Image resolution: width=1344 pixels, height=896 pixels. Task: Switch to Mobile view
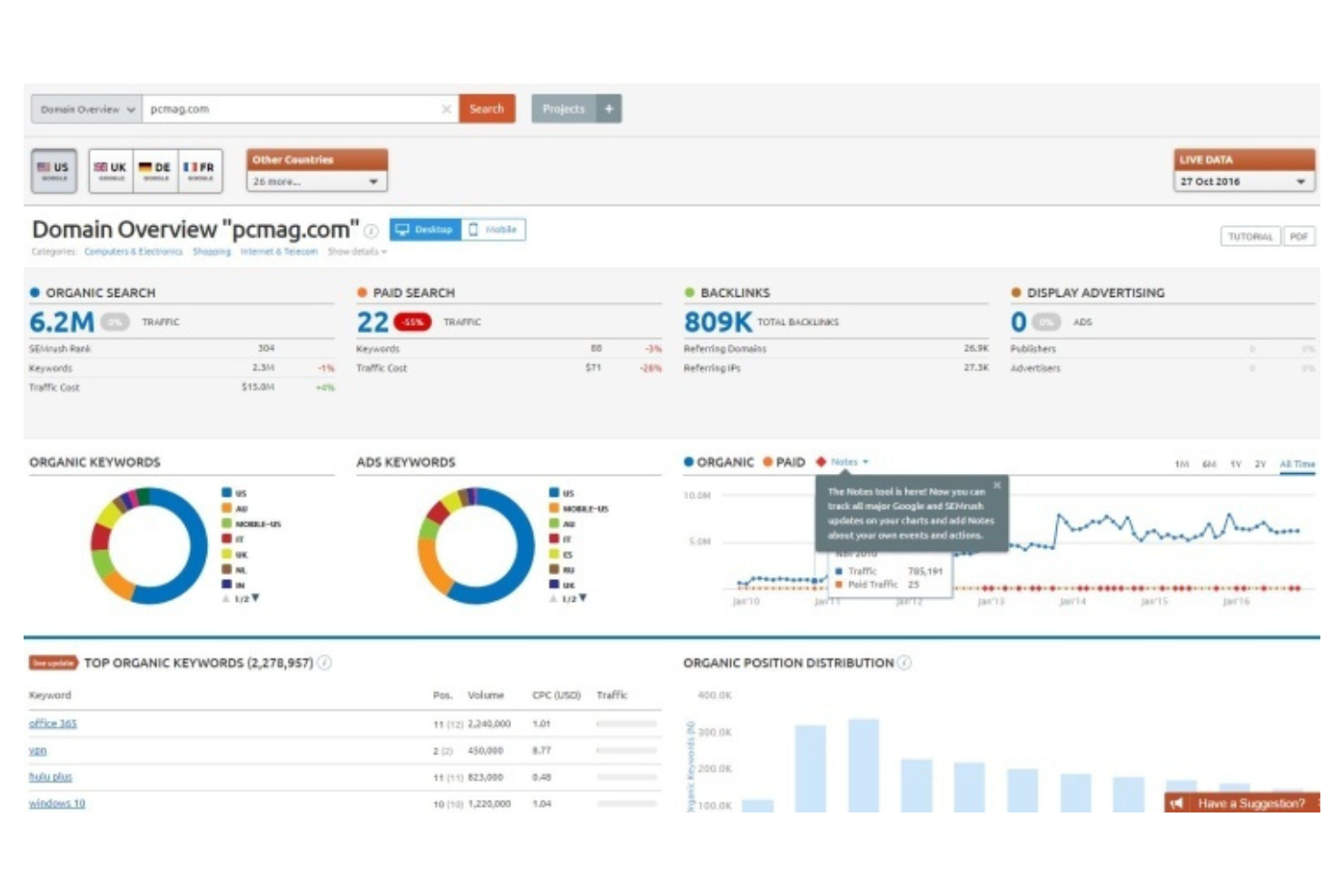click(493, 230)
